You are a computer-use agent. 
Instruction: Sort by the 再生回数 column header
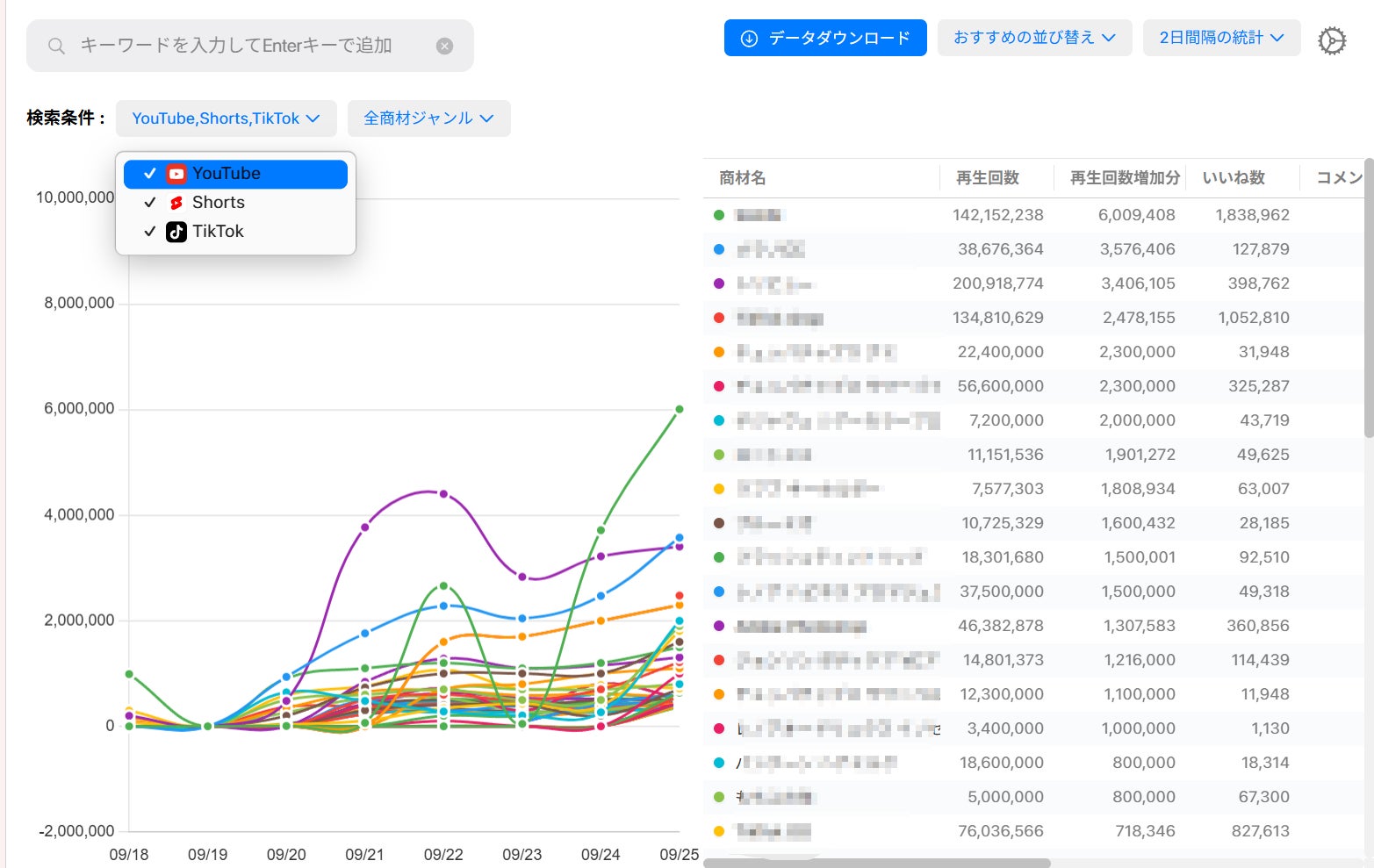[x=988, y=178]
